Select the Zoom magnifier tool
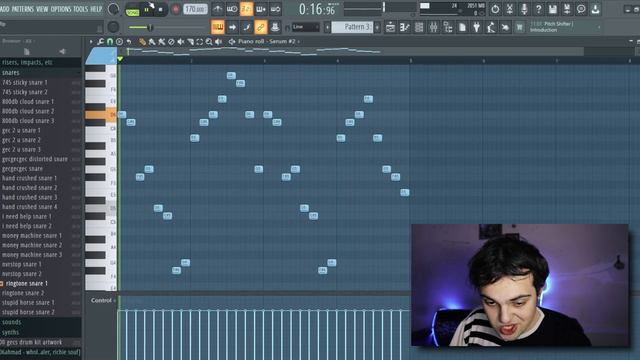This screenshot has height=360, width=640. coord(209,42)
